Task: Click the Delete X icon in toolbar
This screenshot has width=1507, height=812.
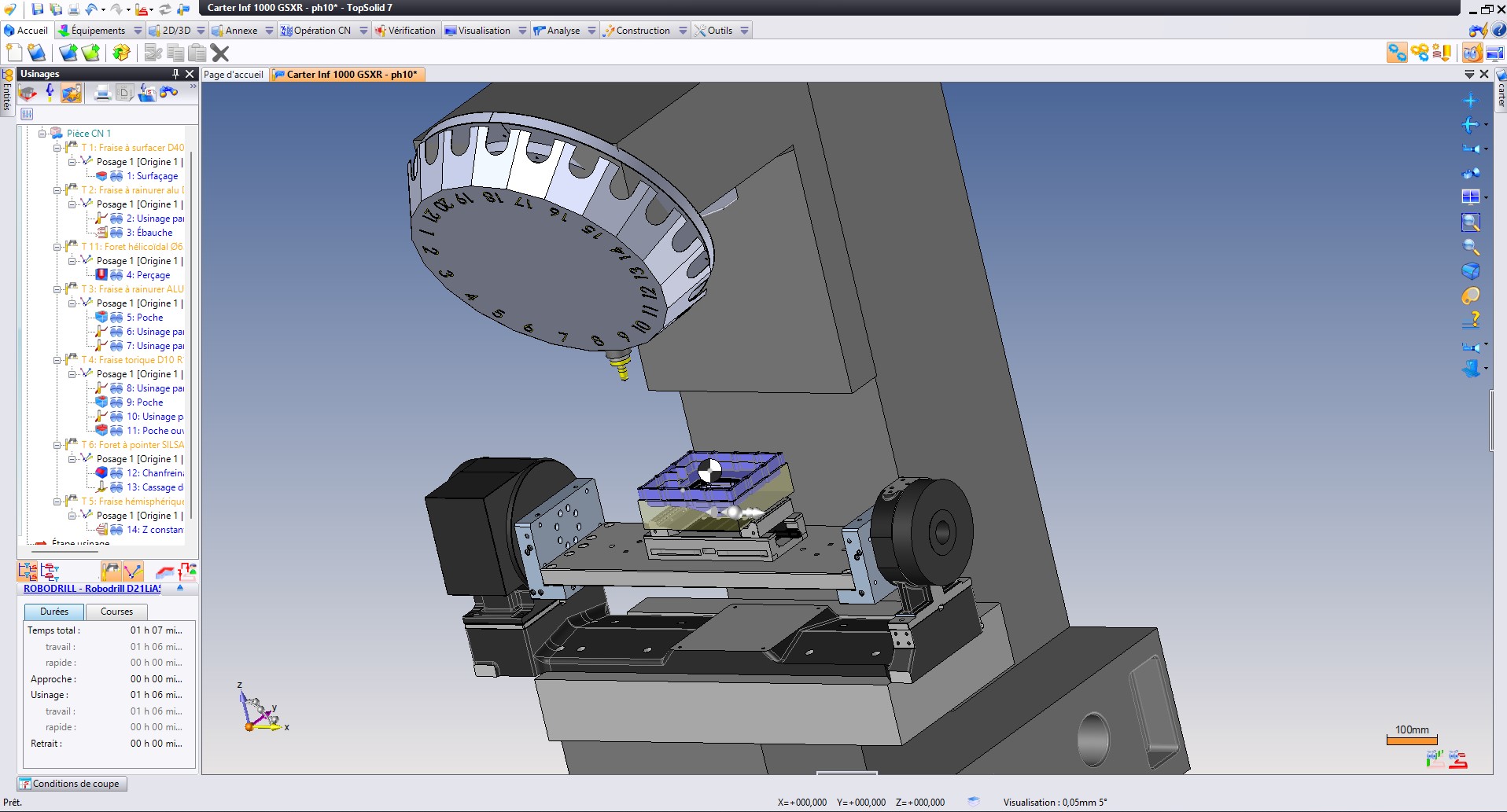Action: pyautogui.click(x=220, y=53)
